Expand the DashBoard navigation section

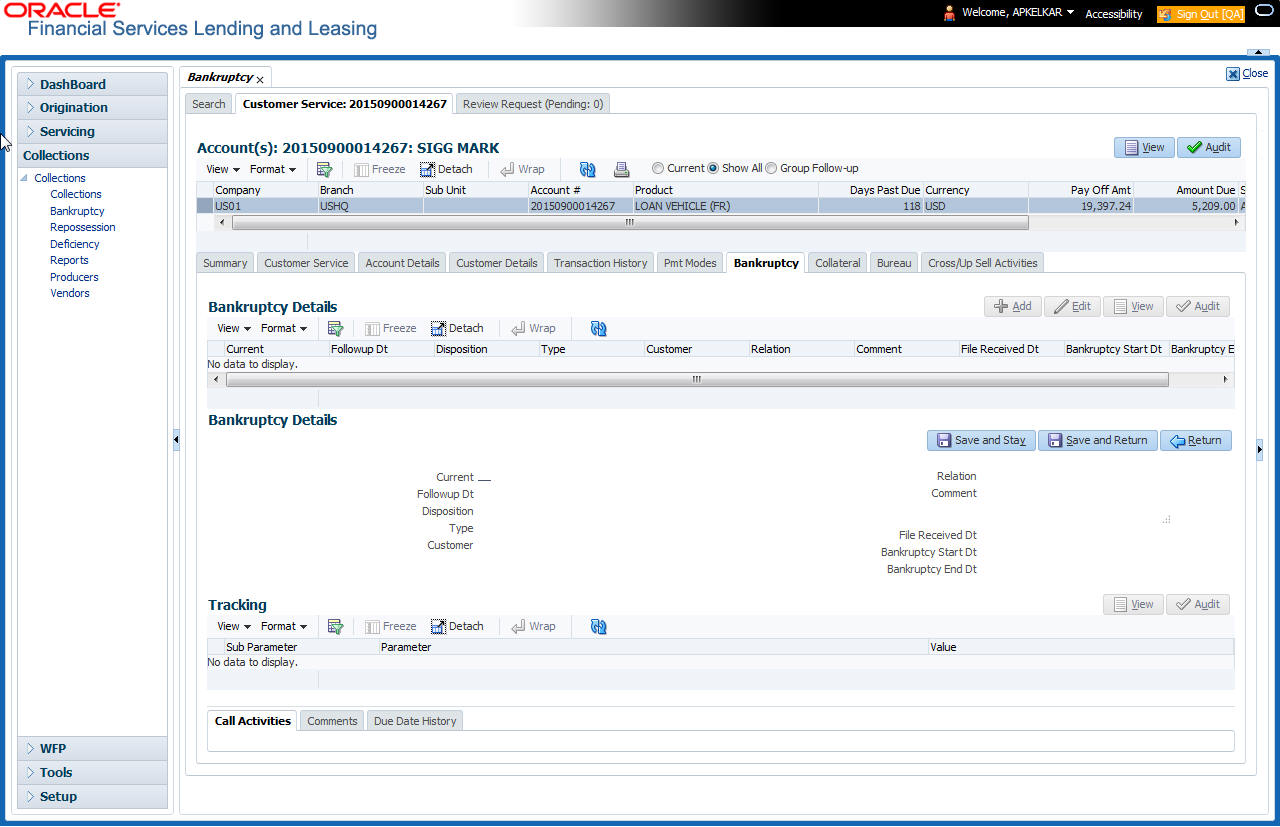click(92, 84)
